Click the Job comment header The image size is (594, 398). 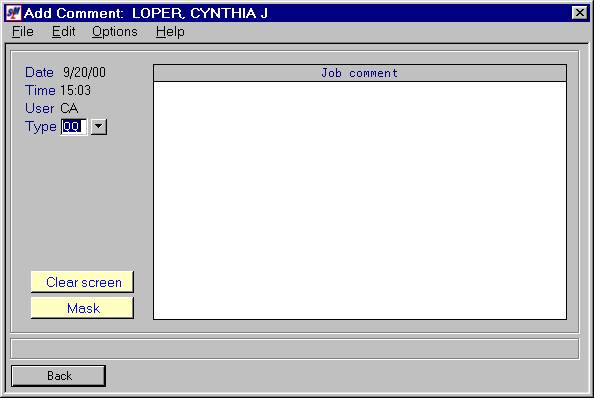coord(360,73)
